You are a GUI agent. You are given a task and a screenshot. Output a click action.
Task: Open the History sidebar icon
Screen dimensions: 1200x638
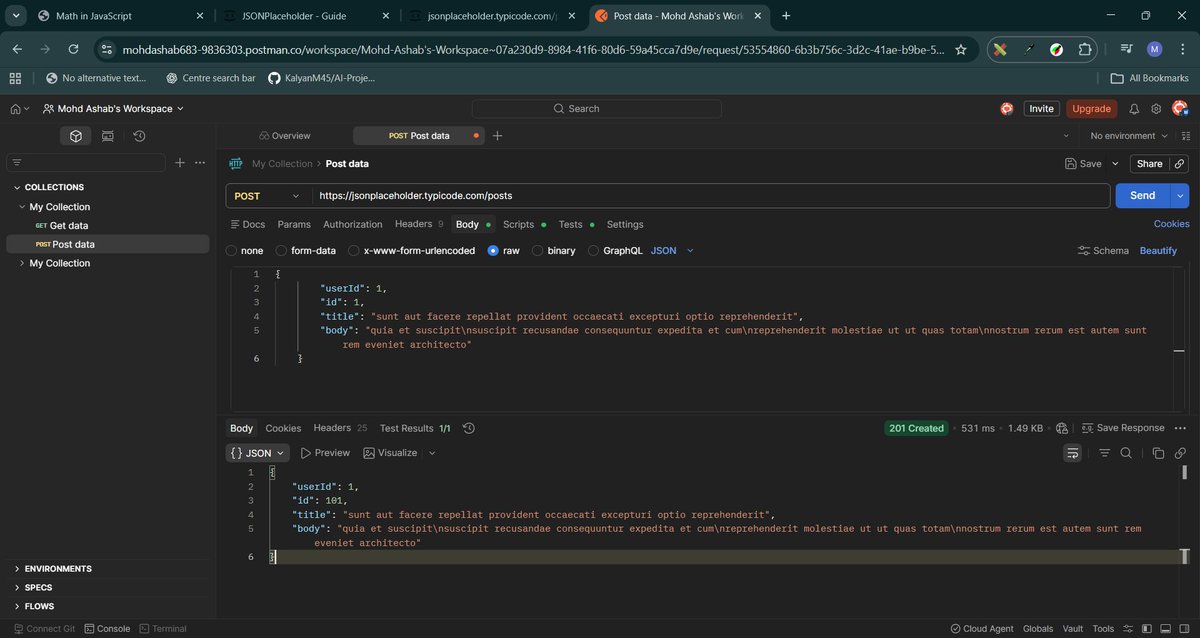click(x=139, y=136)
